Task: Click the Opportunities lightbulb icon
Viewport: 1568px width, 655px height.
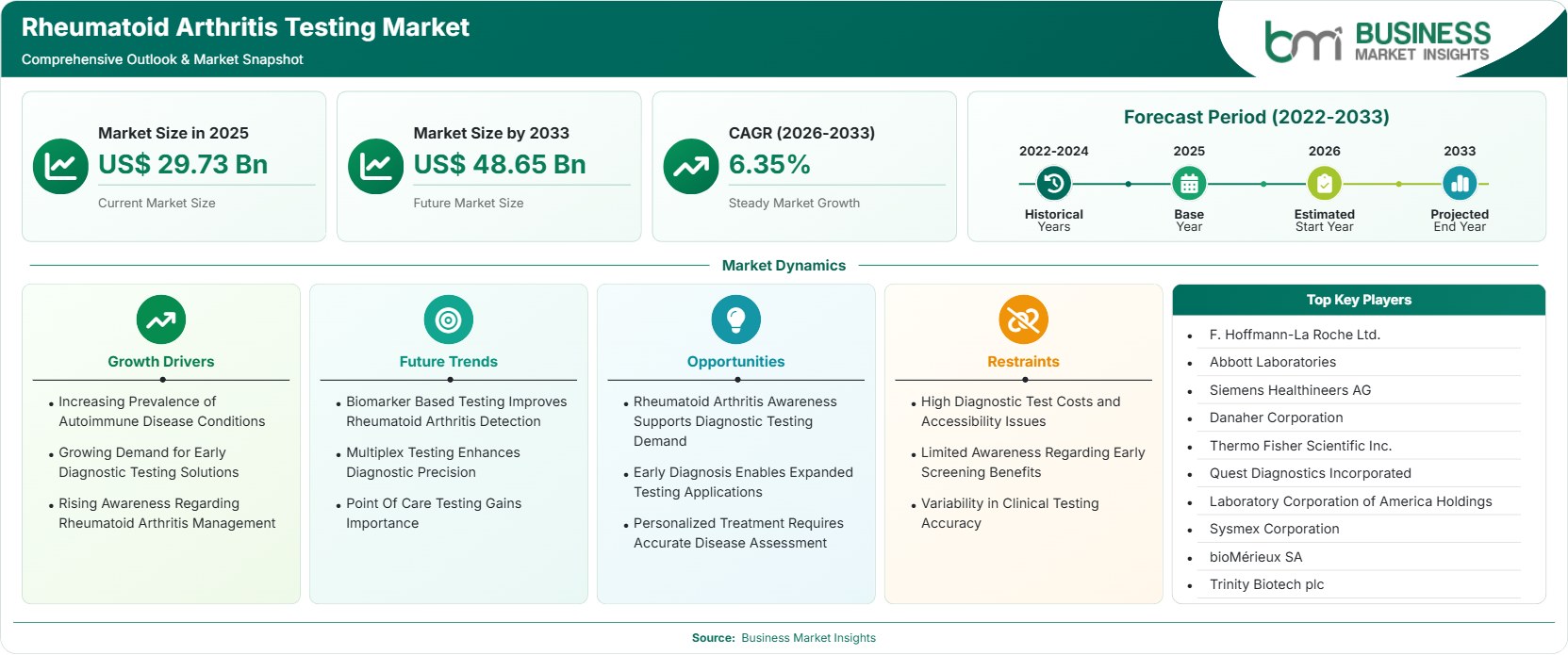Action: 736,319
